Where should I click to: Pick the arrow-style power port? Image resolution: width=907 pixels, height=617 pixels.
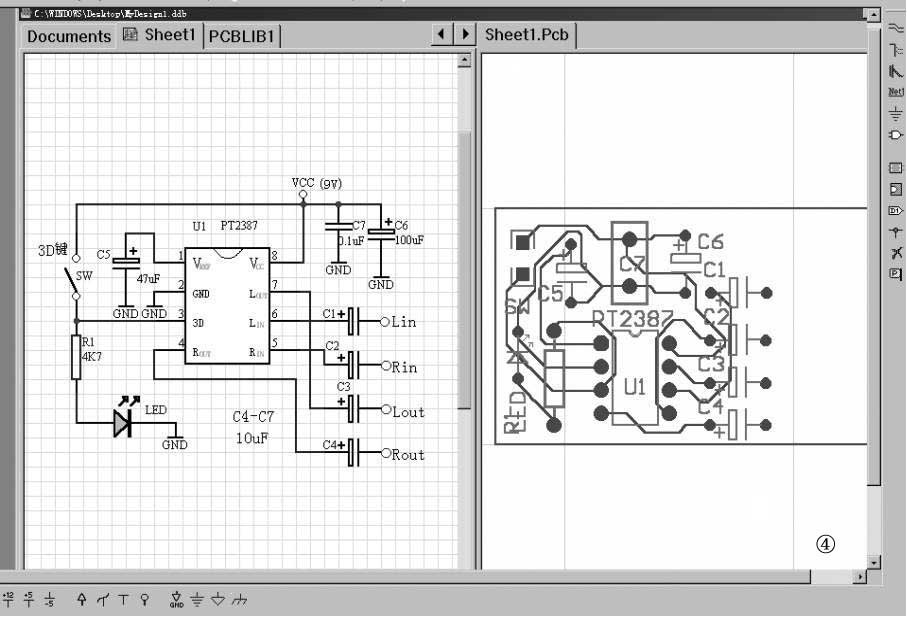(82, 599)
